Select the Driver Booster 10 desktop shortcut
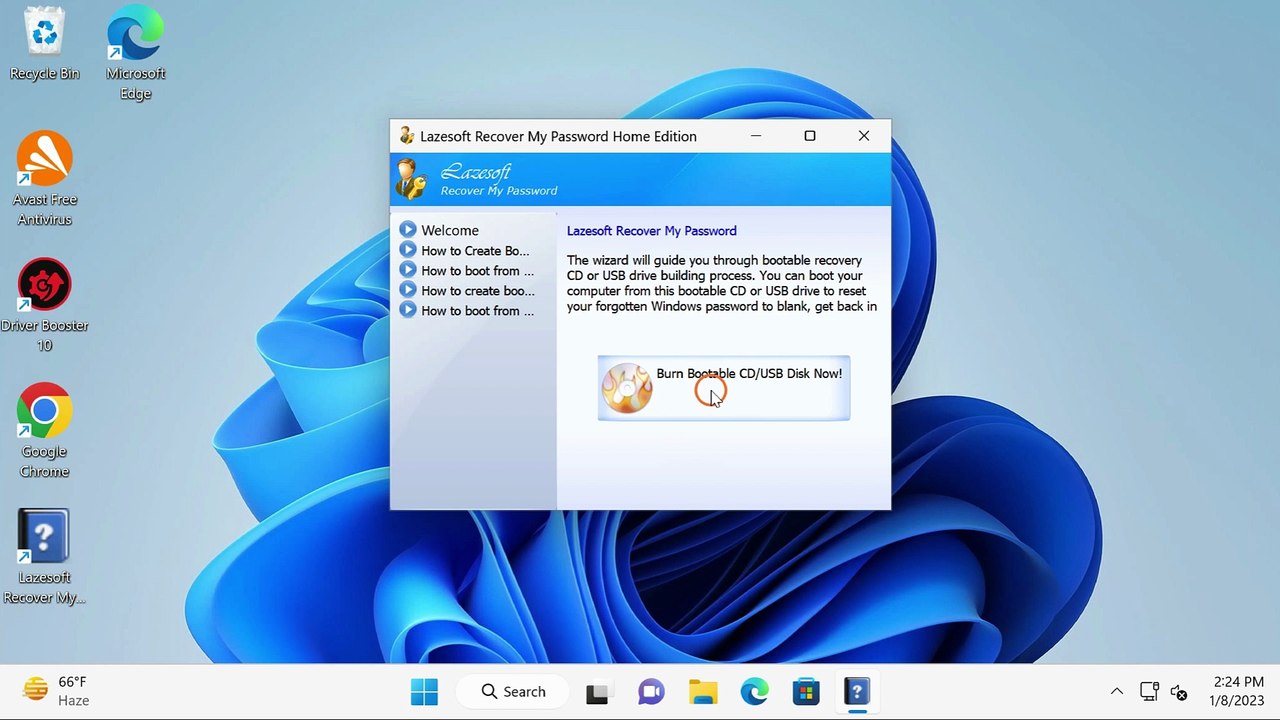 (x=45, y=306)
